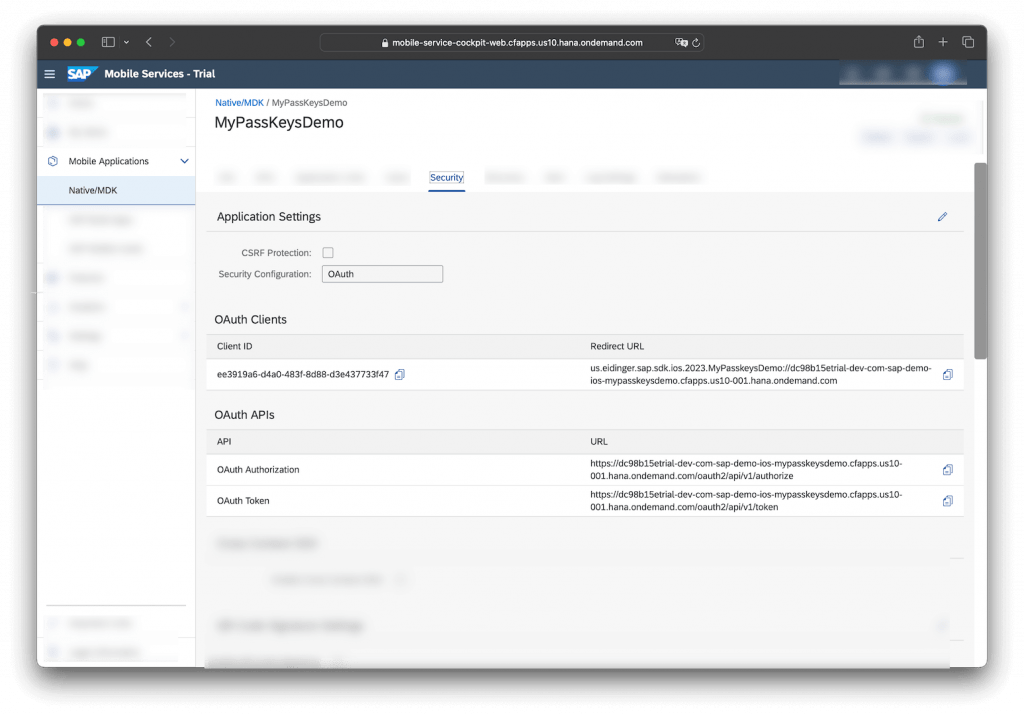
Task: Go forward with the browser forward arrow
Action: (172, 42)
